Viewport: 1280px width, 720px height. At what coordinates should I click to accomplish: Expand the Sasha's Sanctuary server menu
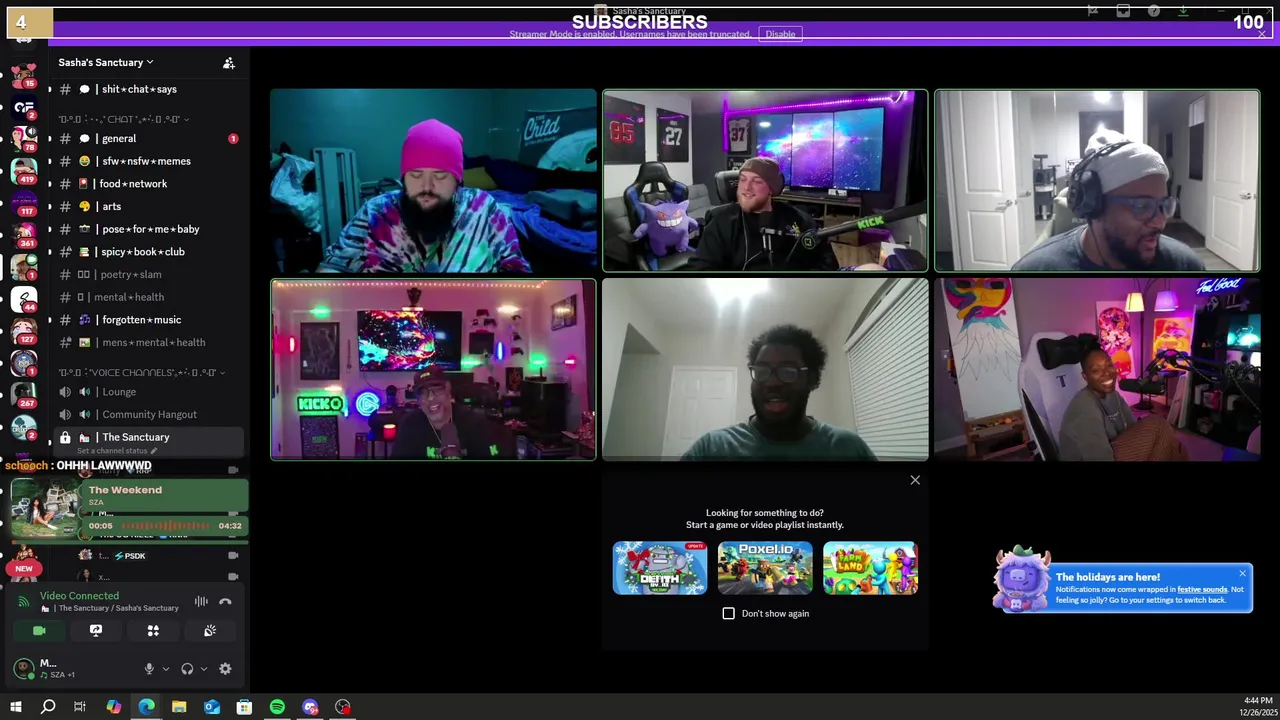click(x=106, y=62)
